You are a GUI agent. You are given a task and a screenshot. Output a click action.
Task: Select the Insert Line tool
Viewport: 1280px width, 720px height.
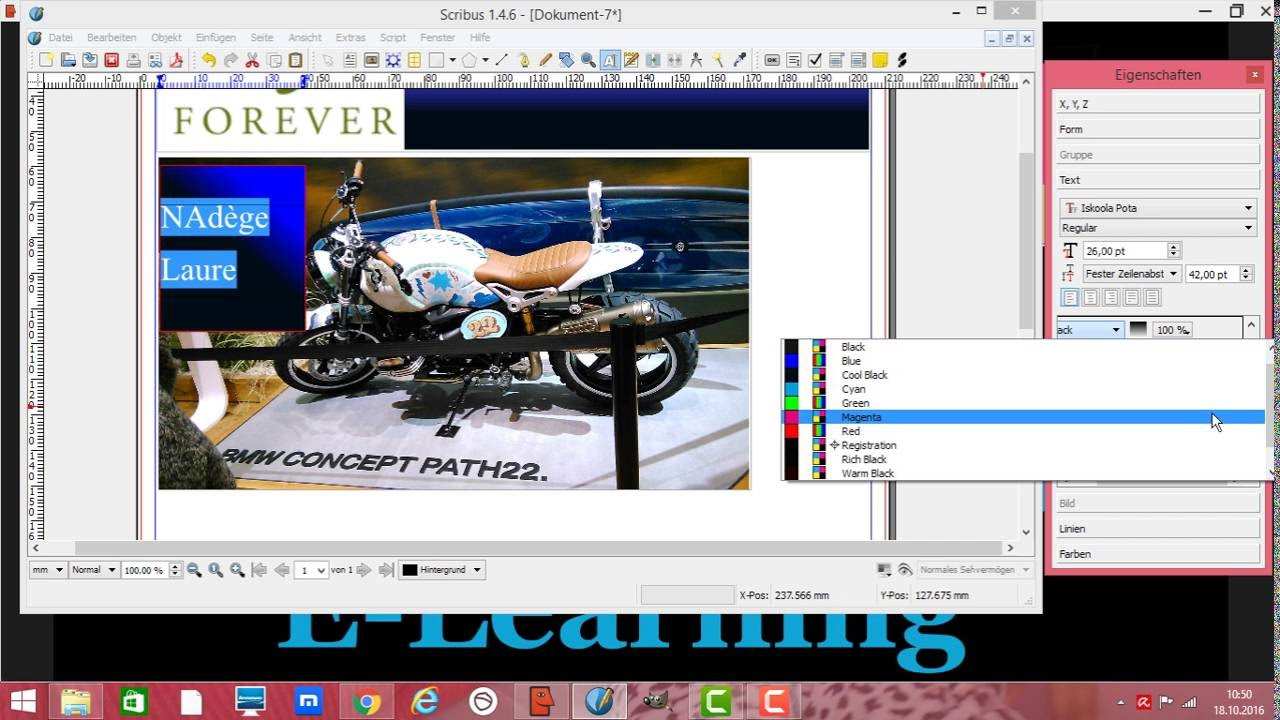click(x=502, y=60)
